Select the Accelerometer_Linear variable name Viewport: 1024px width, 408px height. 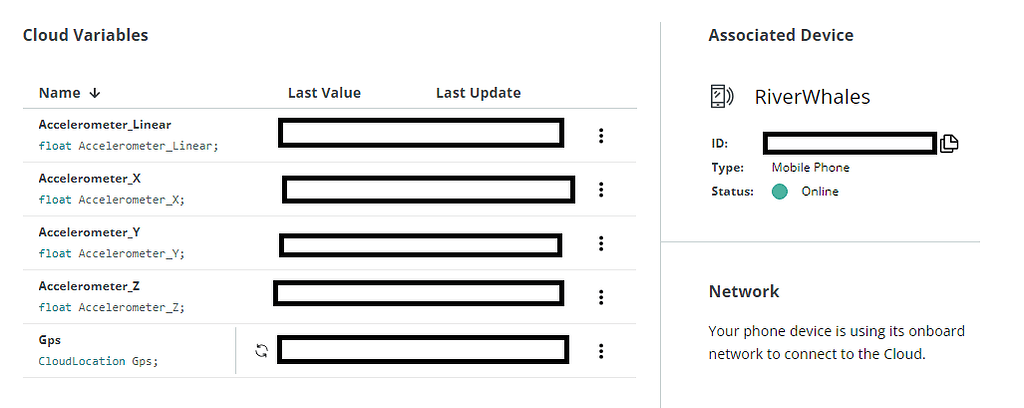(x=105, y=125)
